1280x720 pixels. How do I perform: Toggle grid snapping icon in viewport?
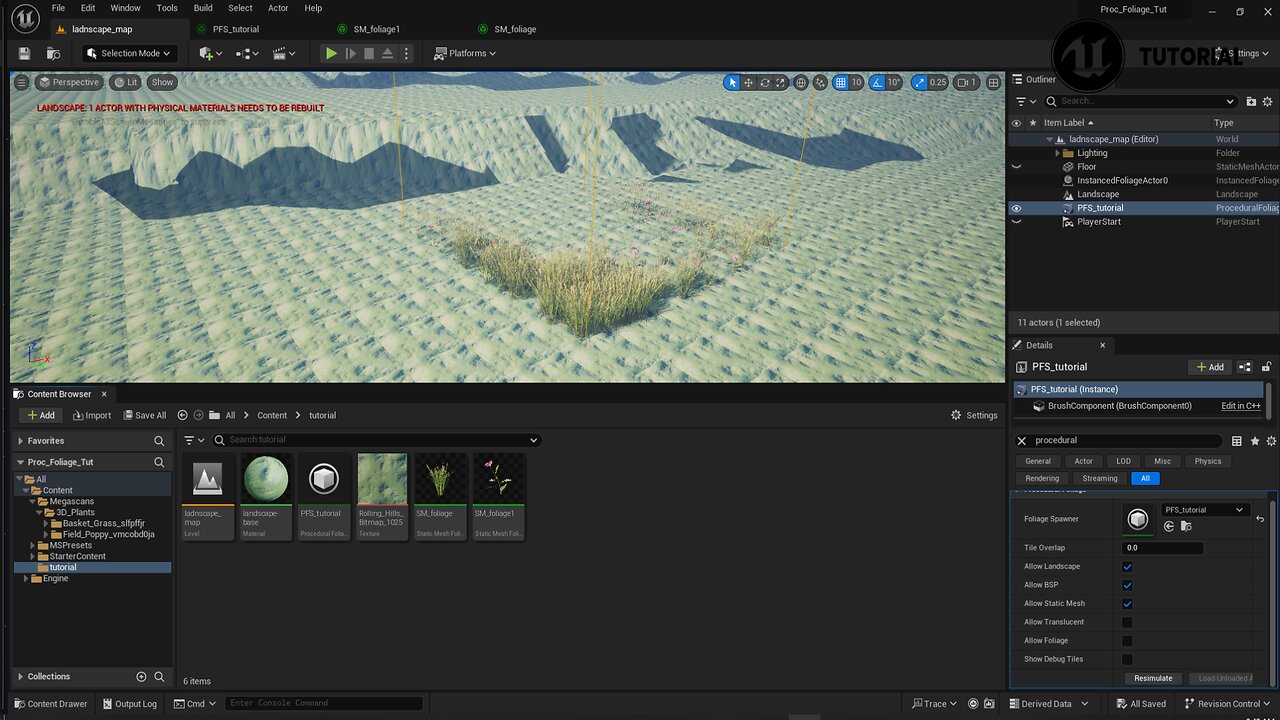(841, 82)
